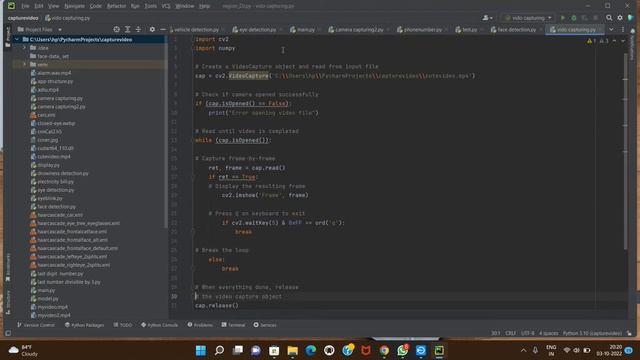Image resolution: width=640 pixels, height=360 pixels.
Task: Expand the .idea folder
Action: tap(24, 48)
